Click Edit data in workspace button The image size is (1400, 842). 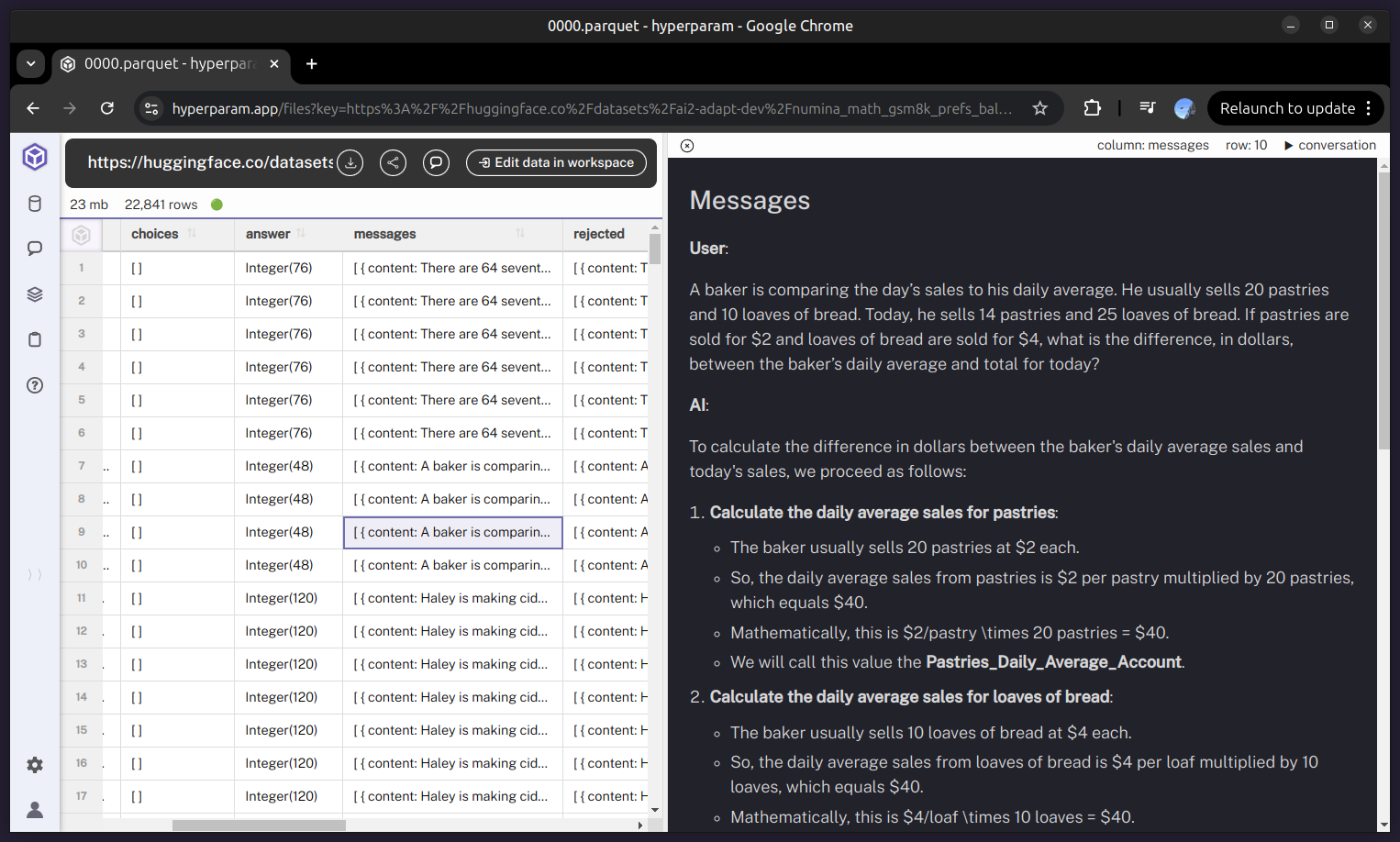[x=556, y=163]
